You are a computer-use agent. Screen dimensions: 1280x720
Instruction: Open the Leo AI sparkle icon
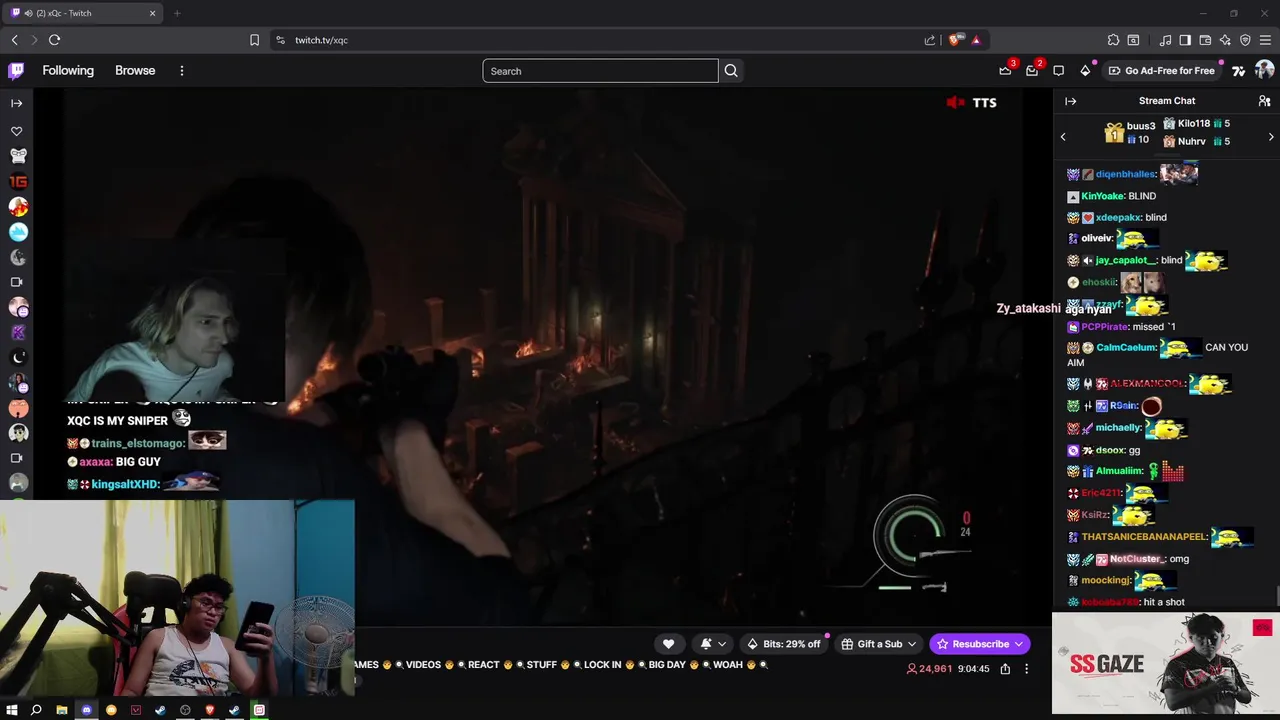[x=1225, y=40]
